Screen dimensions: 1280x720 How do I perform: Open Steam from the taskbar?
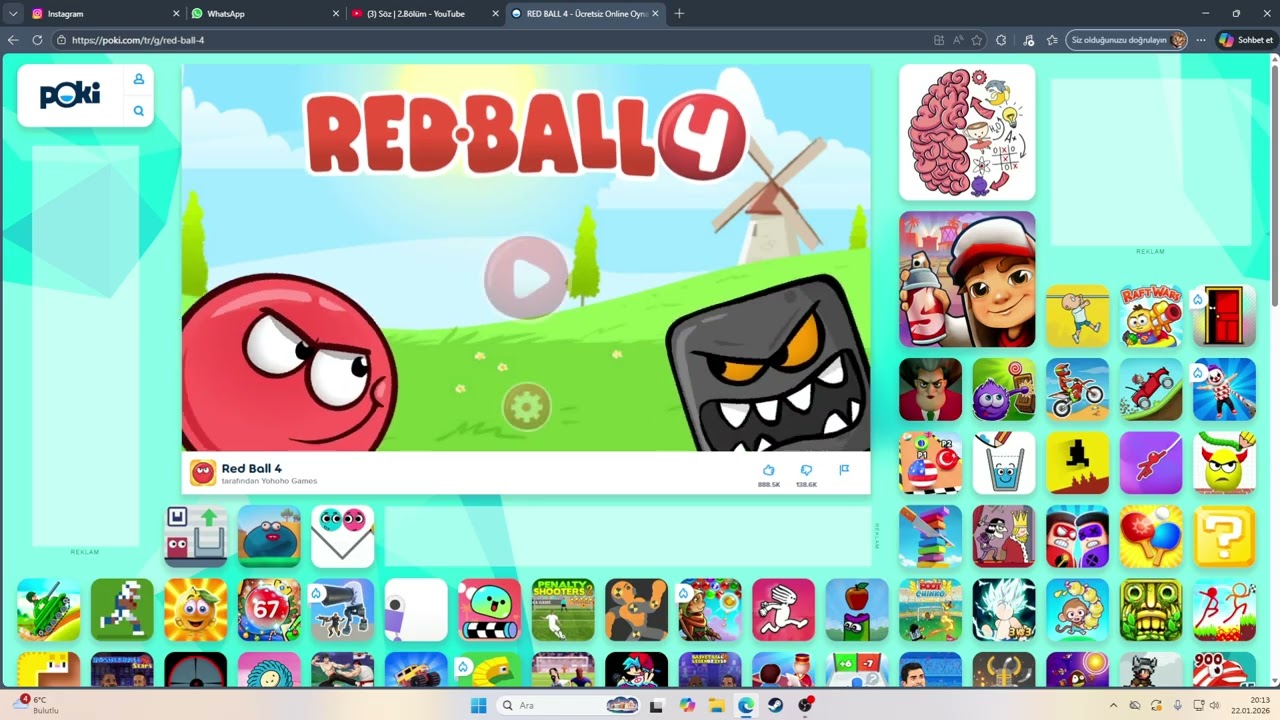pyautogui.click(x=775, y=705)
